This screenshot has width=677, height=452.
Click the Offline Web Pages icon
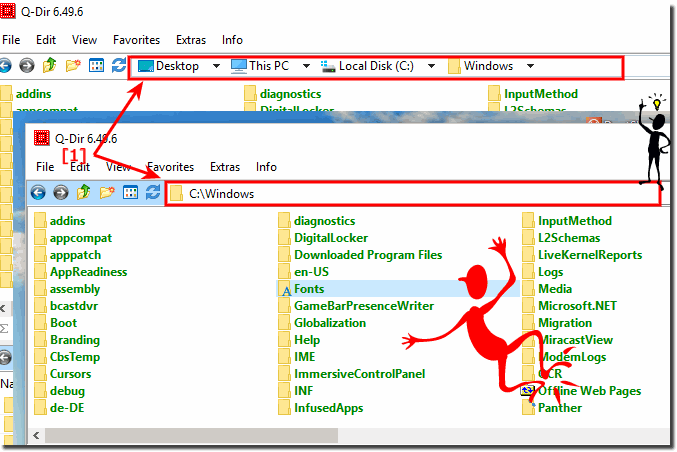pyautogui.click(x=528, y=391)
